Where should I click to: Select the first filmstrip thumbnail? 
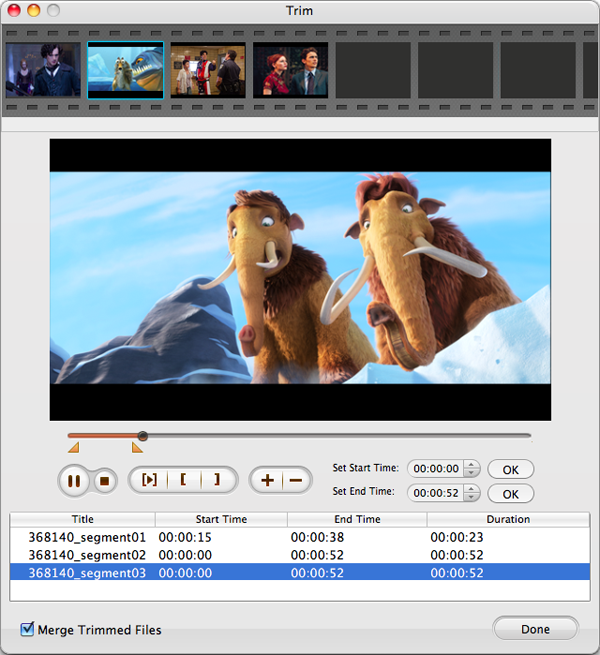[43, 69]
